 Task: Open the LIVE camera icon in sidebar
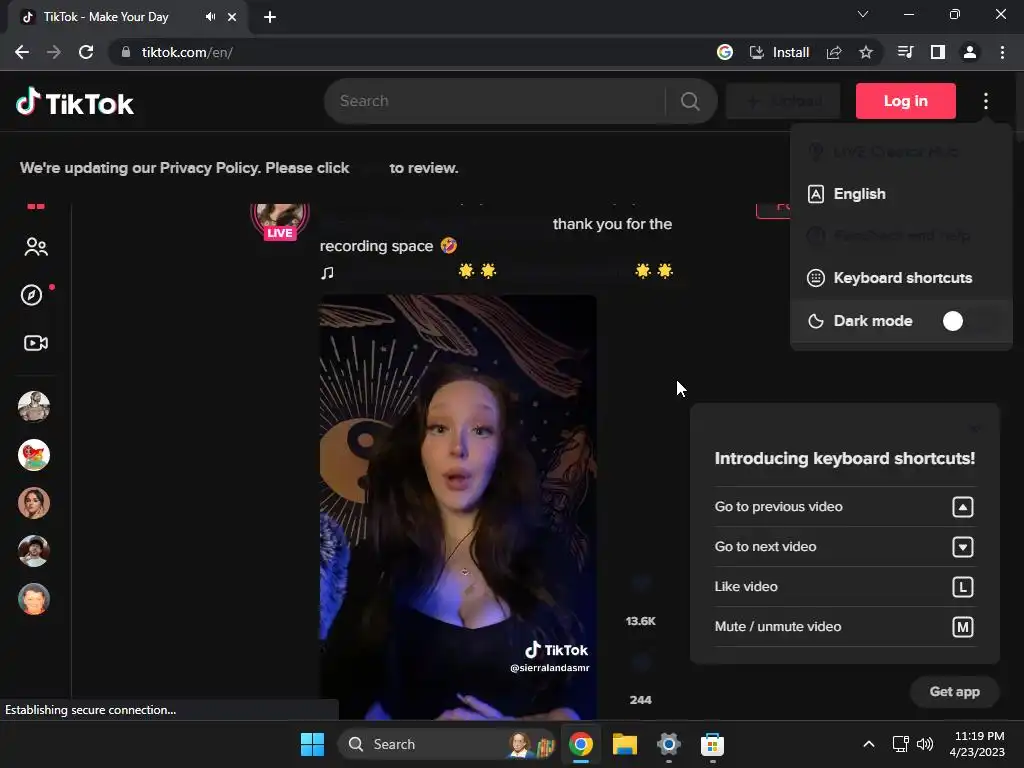[35, 343]
